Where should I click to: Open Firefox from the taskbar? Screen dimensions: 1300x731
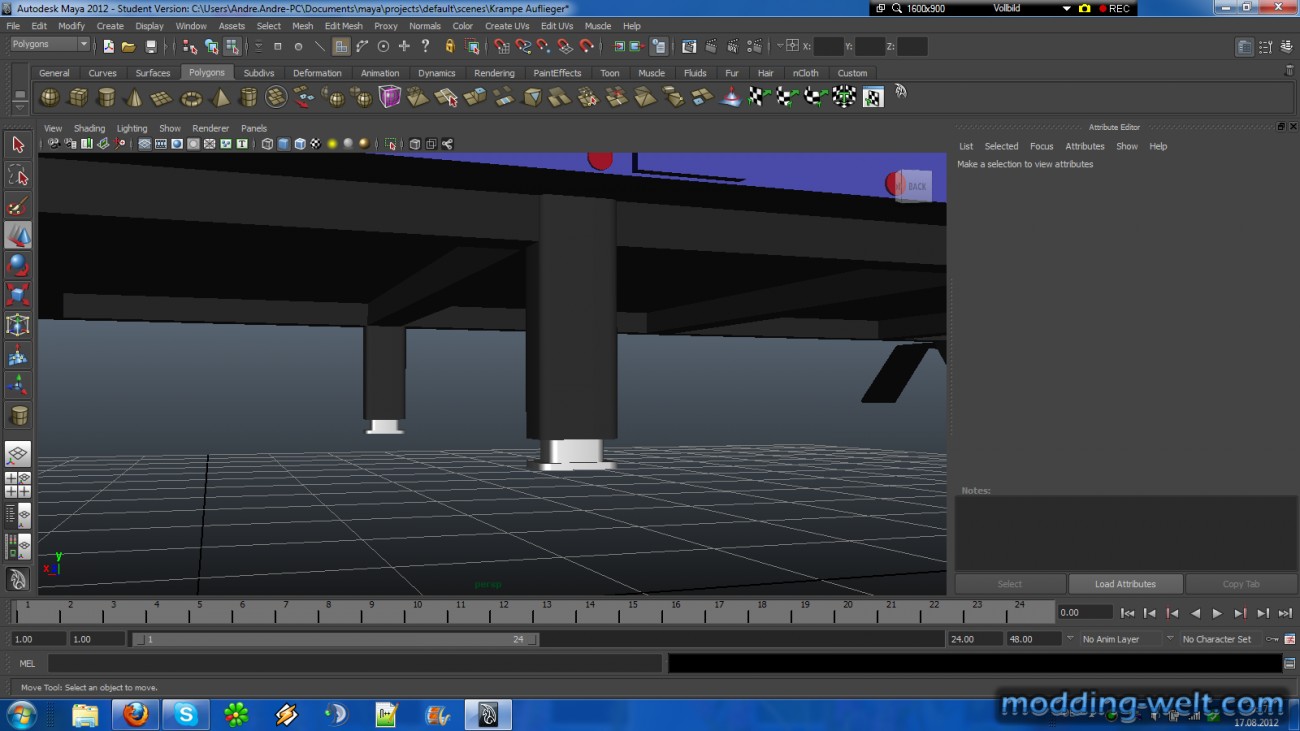[x=135, y=714]
